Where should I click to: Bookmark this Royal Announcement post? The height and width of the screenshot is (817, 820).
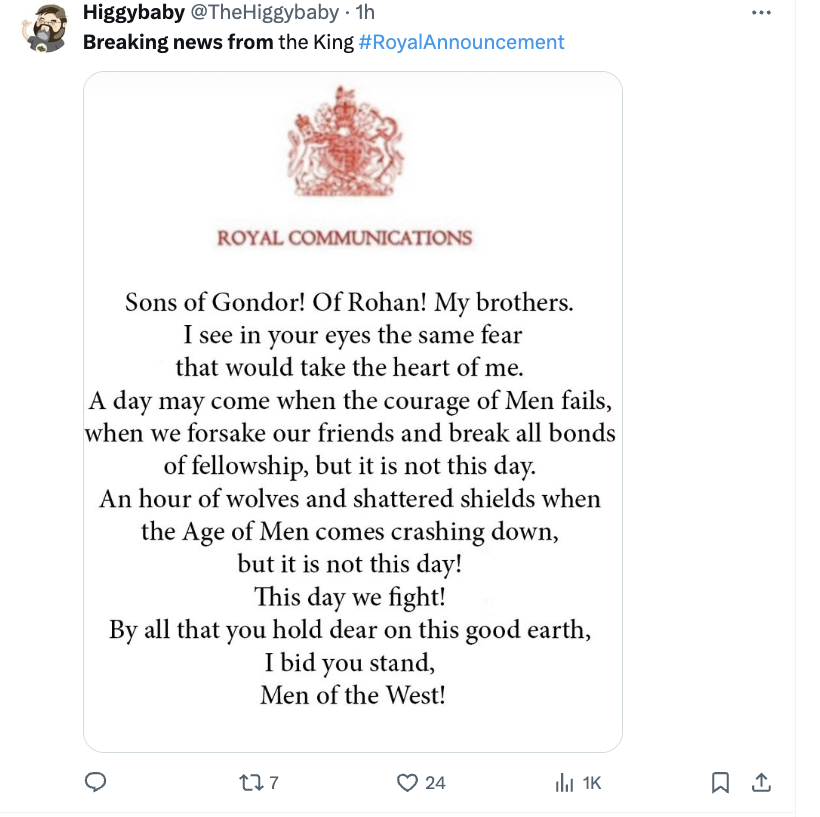[x=720, y=783]
